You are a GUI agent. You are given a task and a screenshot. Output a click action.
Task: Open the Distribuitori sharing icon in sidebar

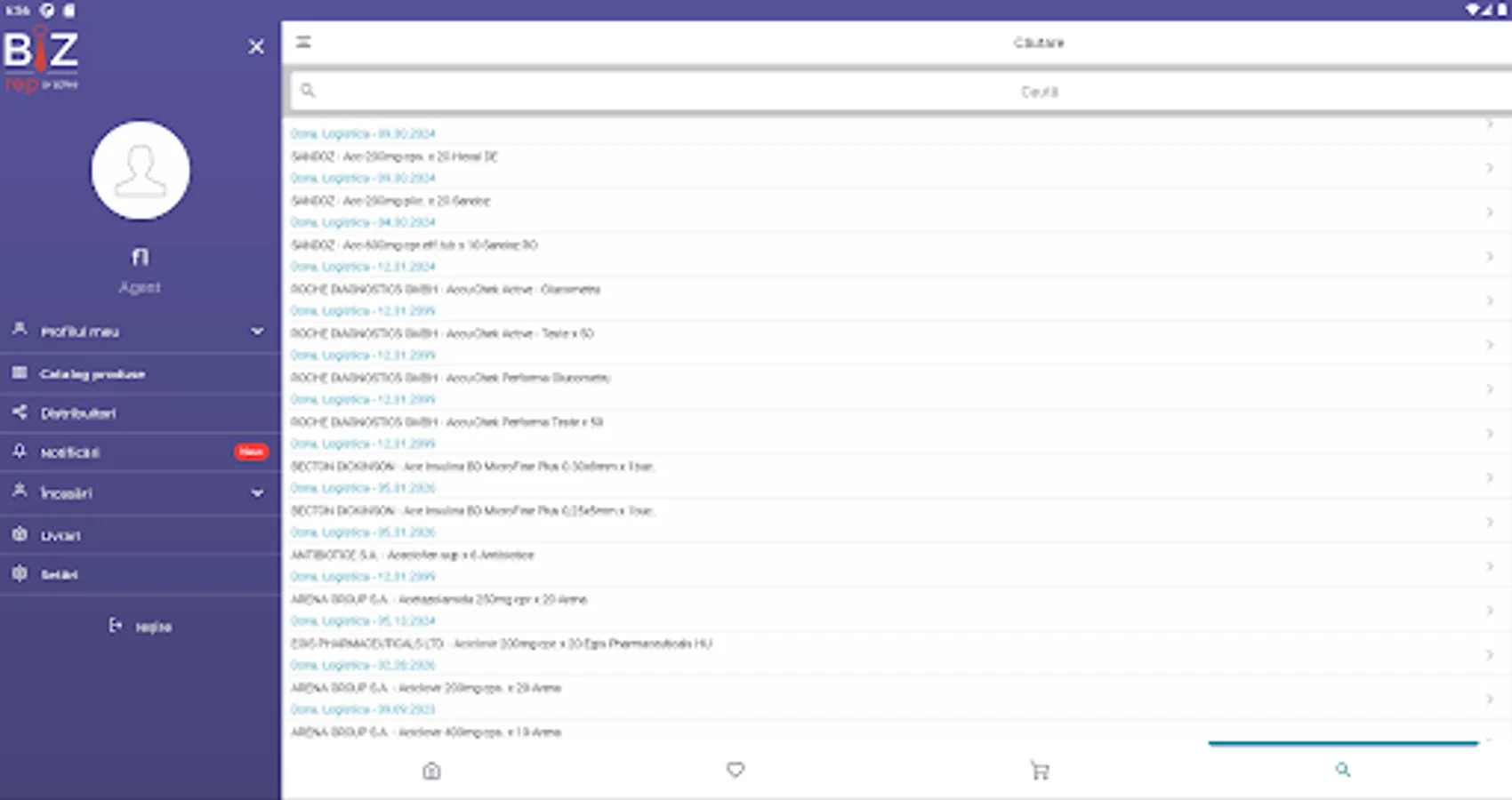[x=19, y=412]
